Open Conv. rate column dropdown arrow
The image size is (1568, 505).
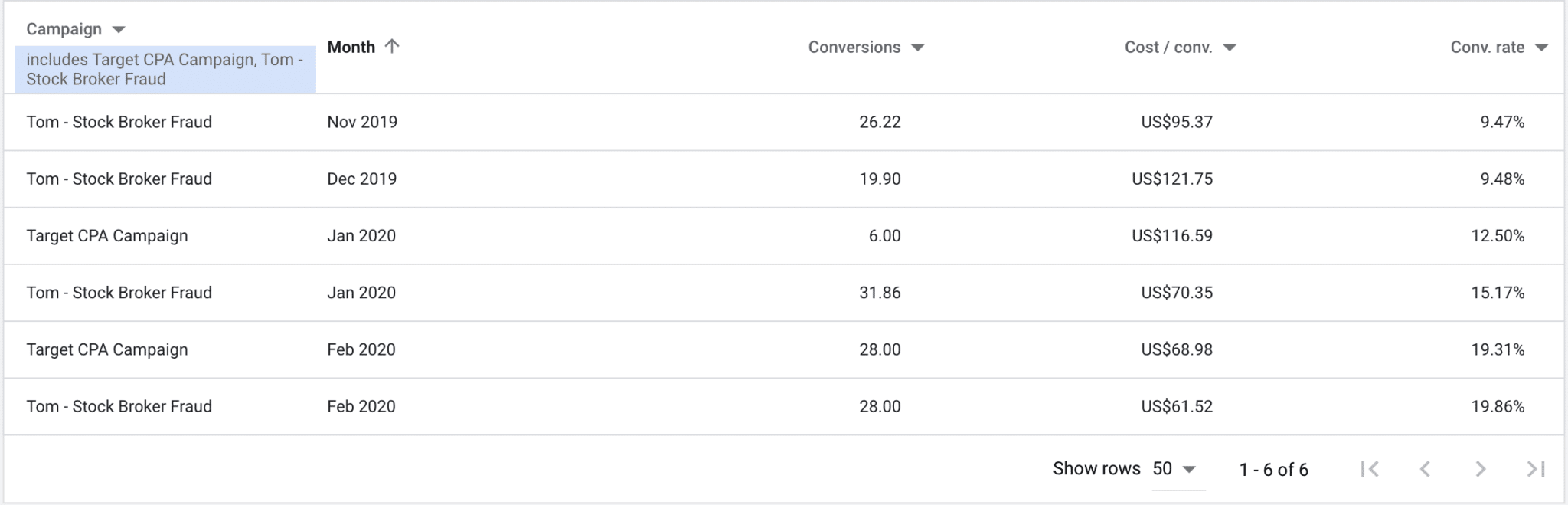tap(1542, 48)
